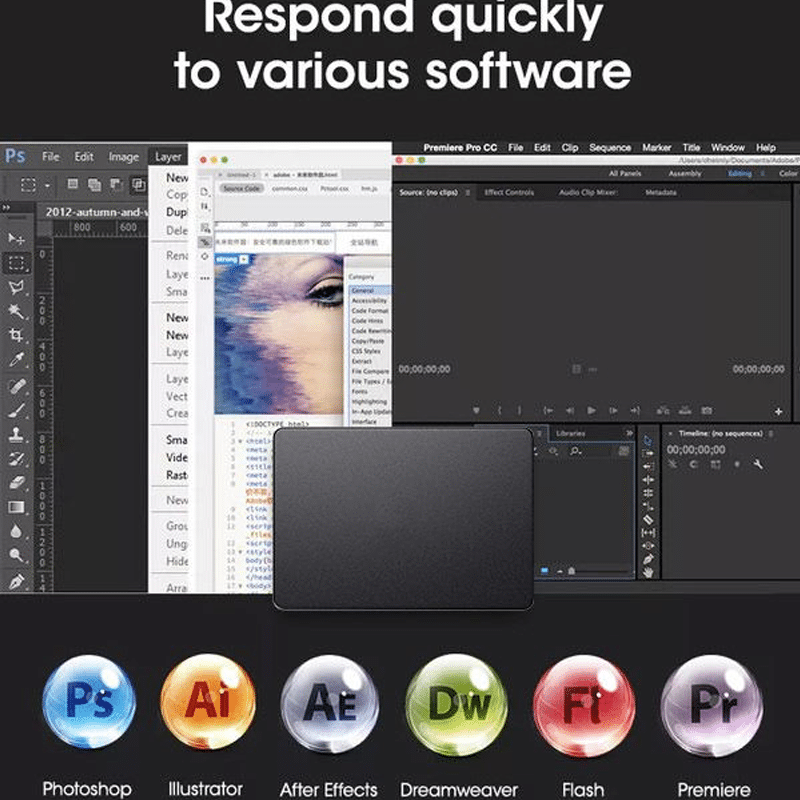Enable Subtract from Selection mode
The height and width of the screenshot is (800, 800).
116,184
